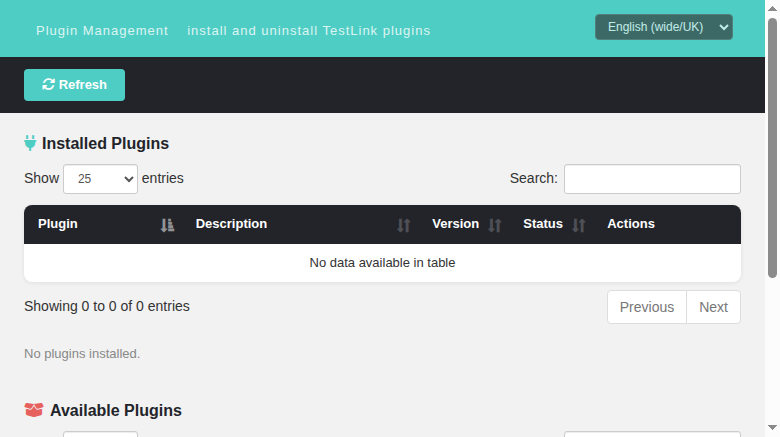780x437 pixels.
Task: Click the 'No plugins installed.' message
Action: pyautogui.click(x=82, y=354)
